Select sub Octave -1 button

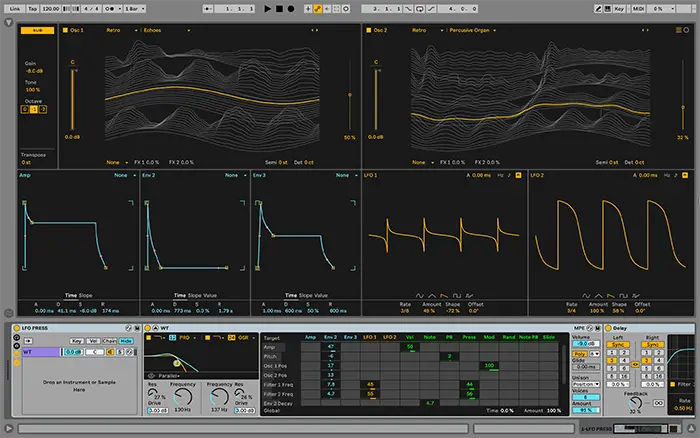click(33, 109)
